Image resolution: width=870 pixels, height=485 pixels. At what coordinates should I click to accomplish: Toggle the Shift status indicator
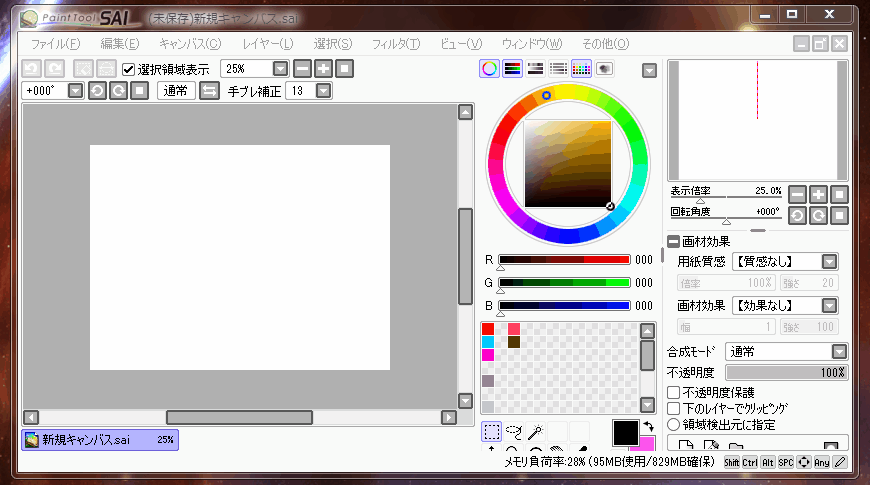tap(732, 462)
